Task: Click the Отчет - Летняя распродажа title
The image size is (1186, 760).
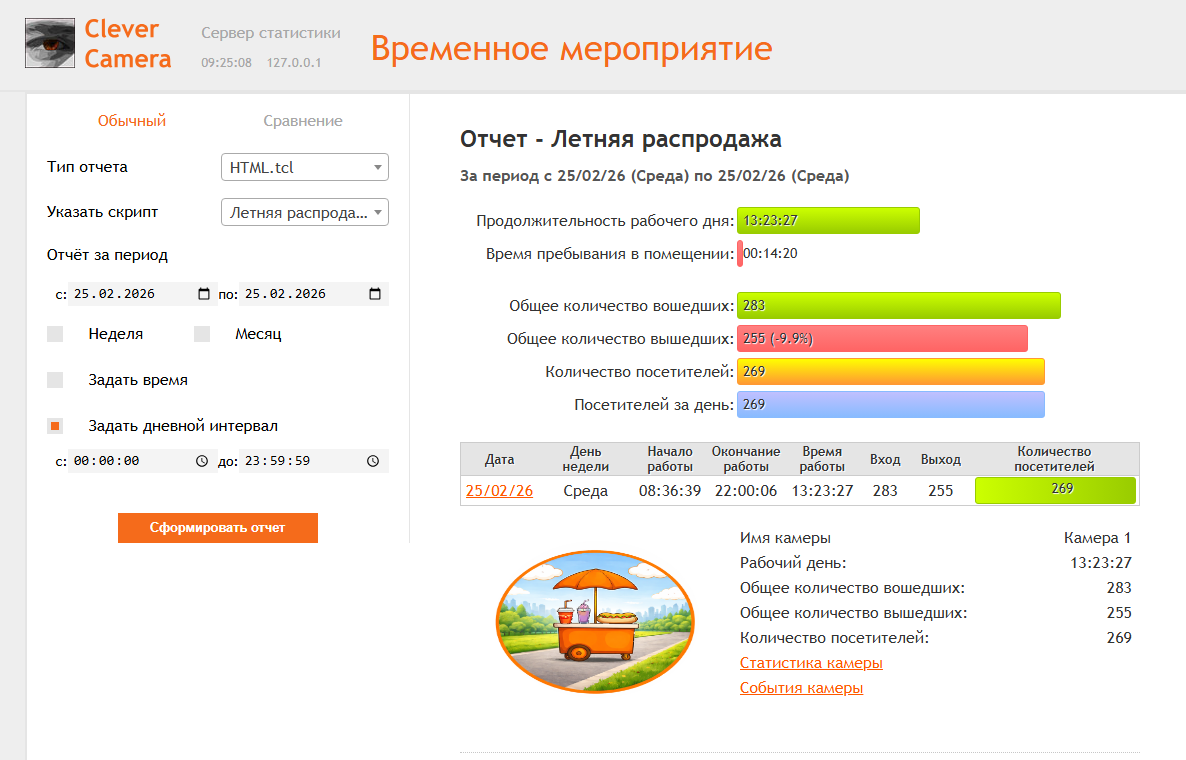Action: [x=621, y=139]
